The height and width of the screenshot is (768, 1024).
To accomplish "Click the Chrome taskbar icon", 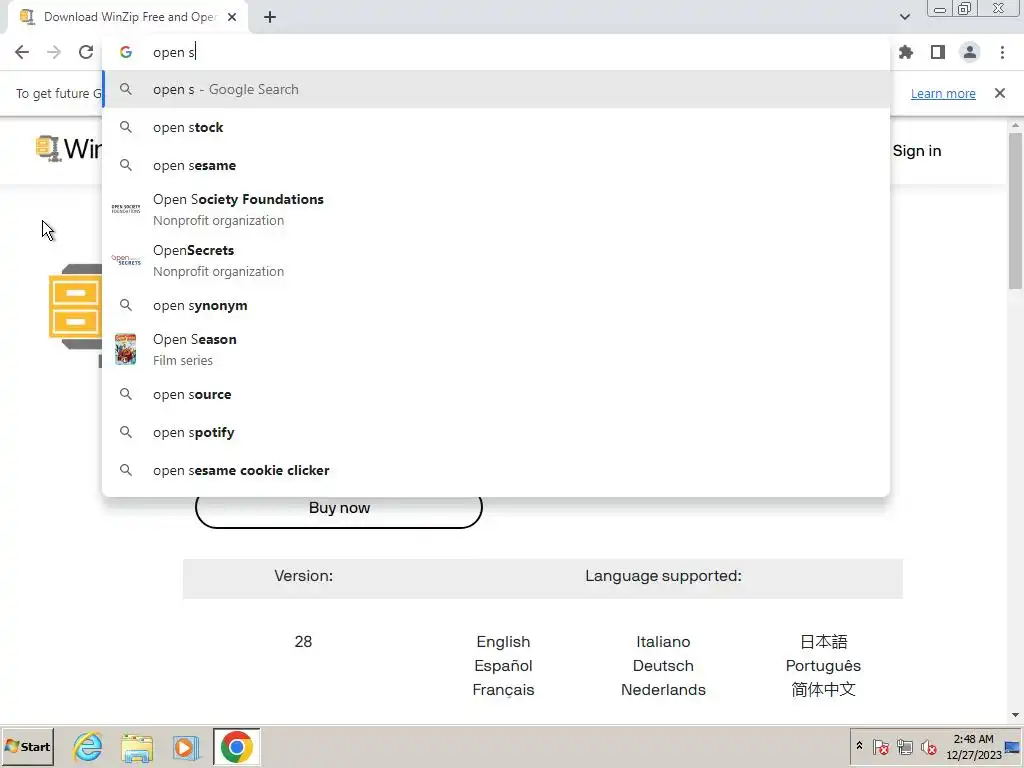I will click(x=236, y=746).
